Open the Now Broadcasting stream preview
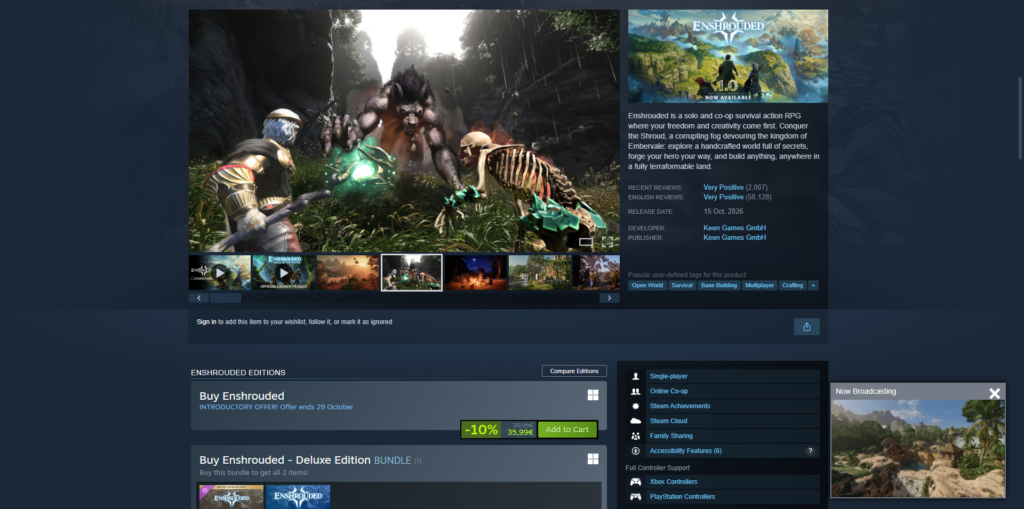 pyautogui.click(x=918, y=448)
